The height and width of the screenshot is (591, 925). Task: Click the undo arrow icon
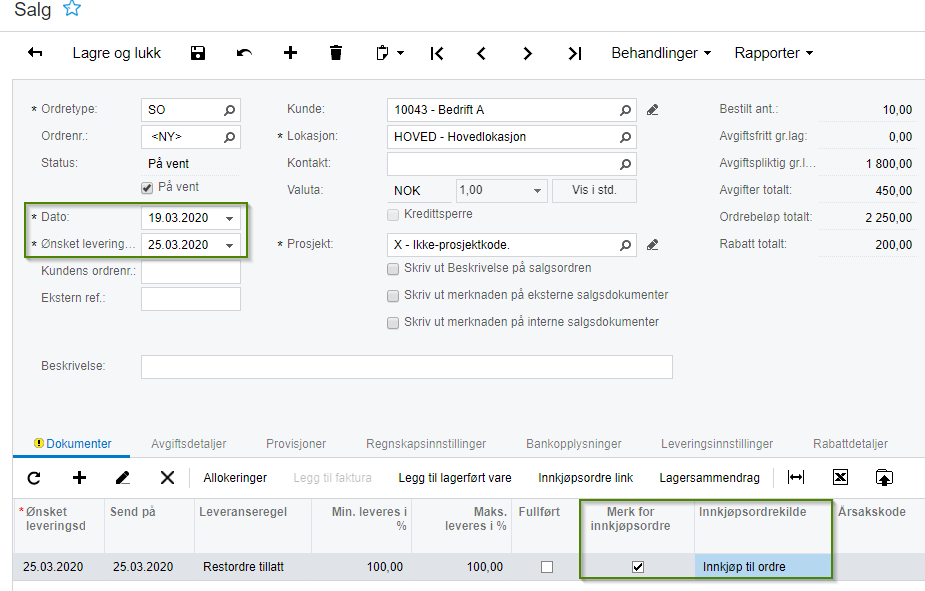(x=244, y=53)
